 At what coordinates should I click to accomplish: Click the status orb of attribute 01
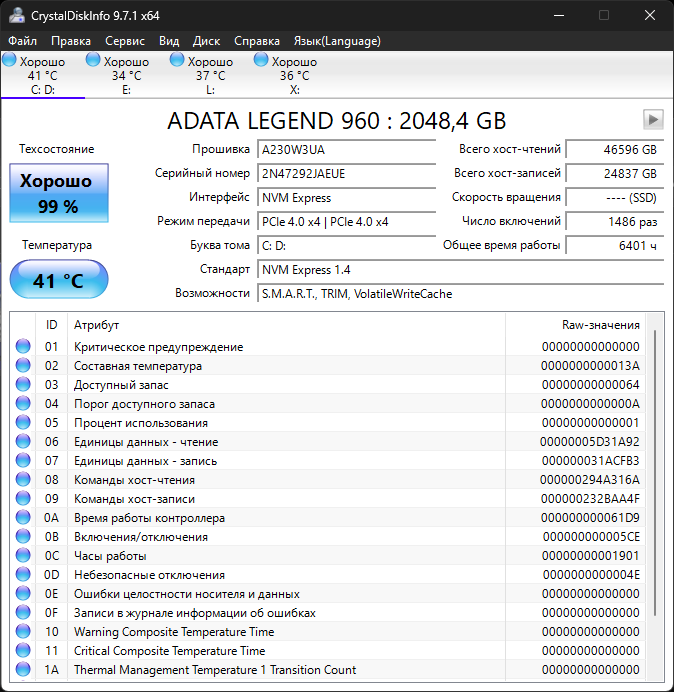point(23,347)
